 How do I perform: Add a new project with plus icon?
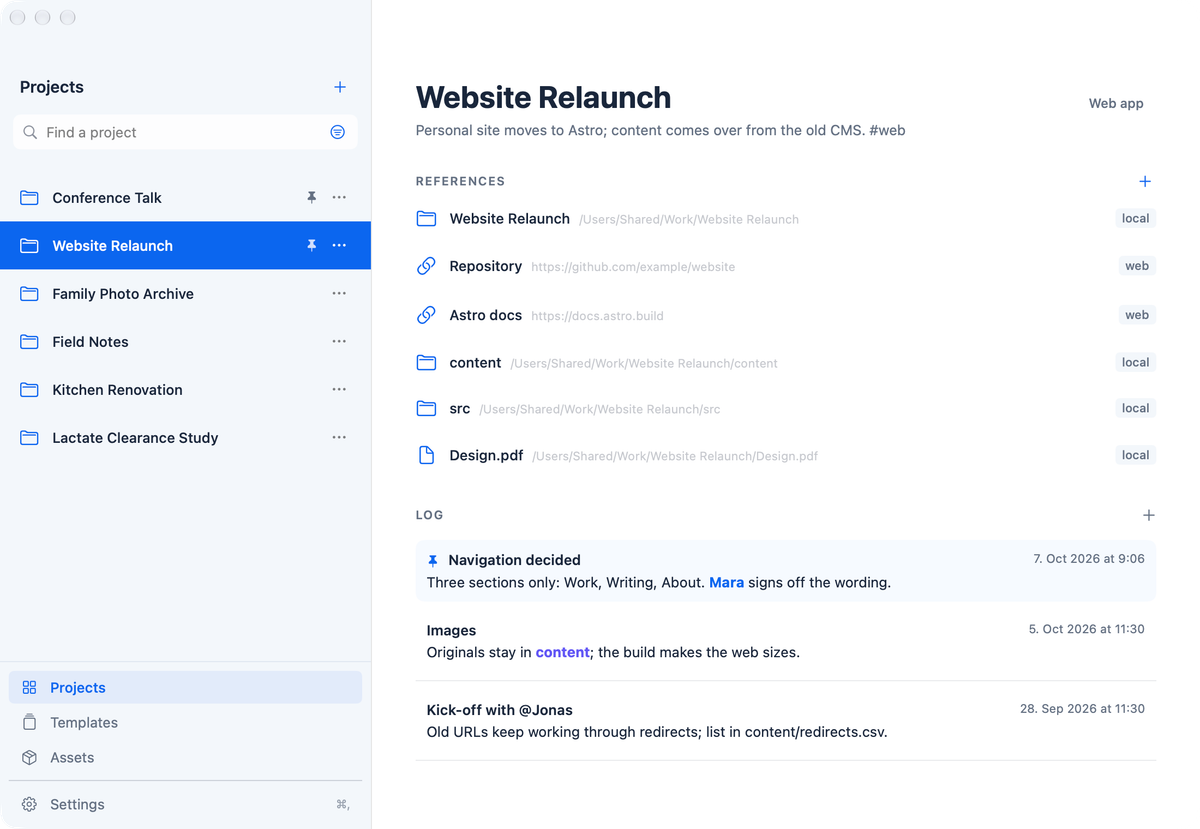coord(340,87)
